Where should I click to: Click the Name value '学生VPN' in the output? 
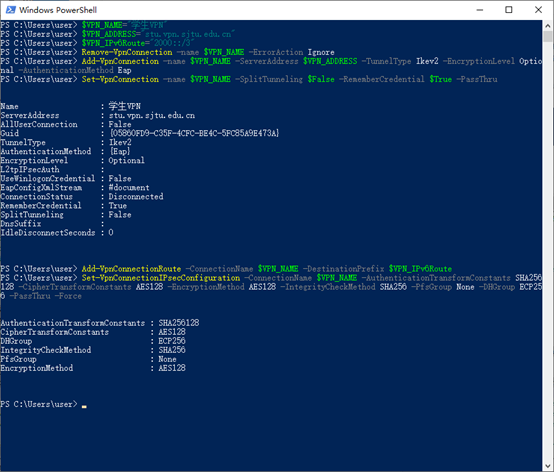125,106
